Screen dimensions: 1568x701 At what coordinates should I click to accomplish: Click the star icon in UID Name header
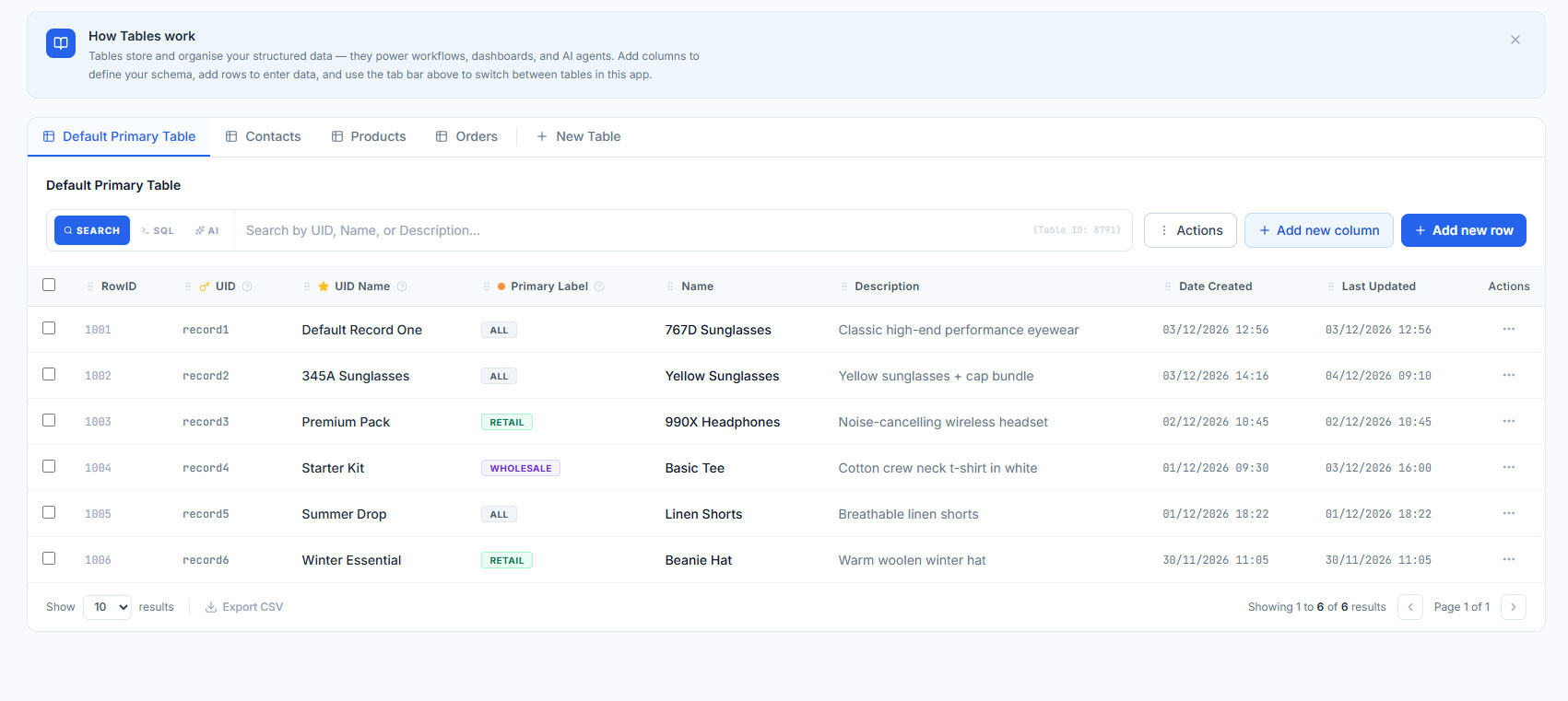324,286
